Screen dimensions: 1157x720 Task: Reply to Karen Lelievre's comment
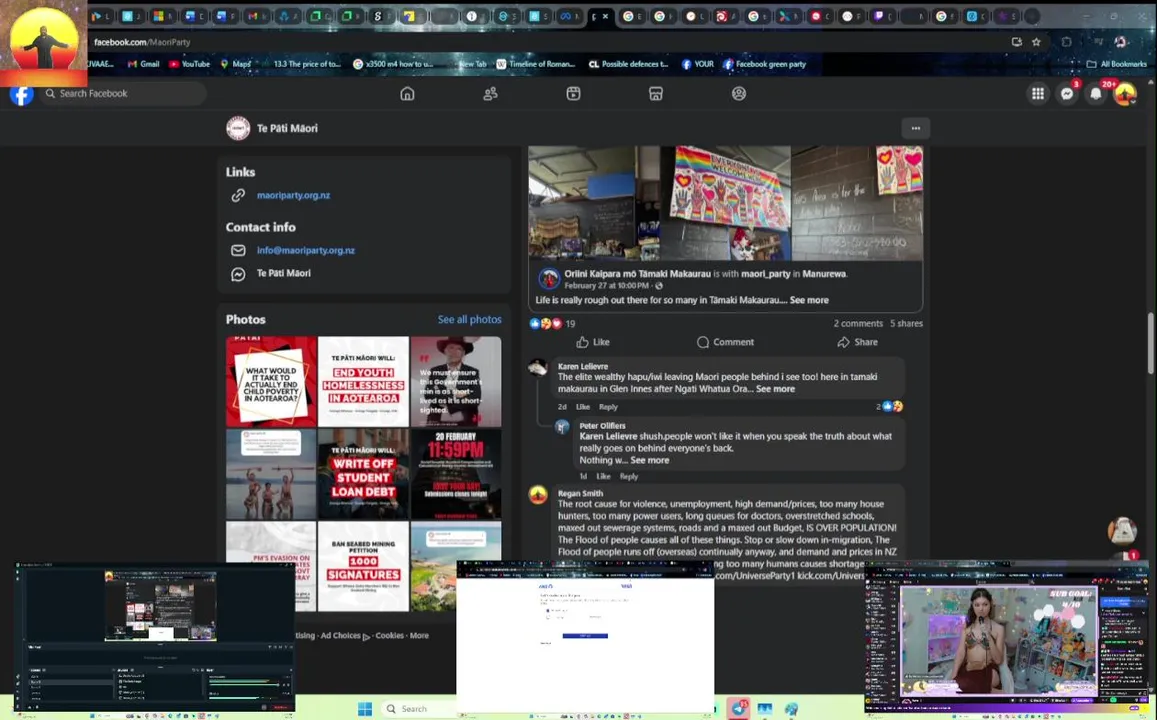pyautogui.click(x=608, y=407)
